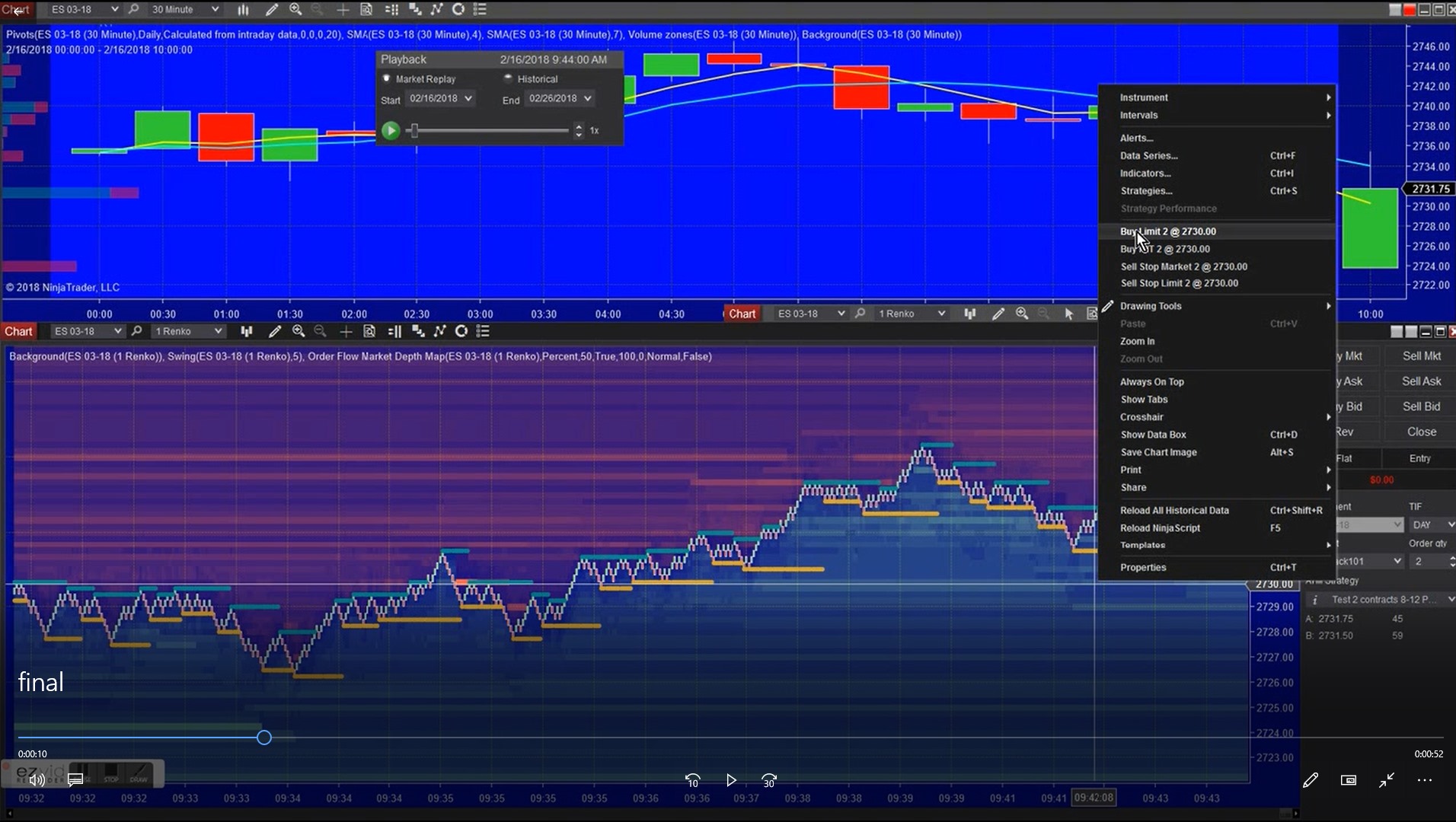Click the Sell Ask button
Screen dimensions: 1456x822
[x=1421, y=381]
